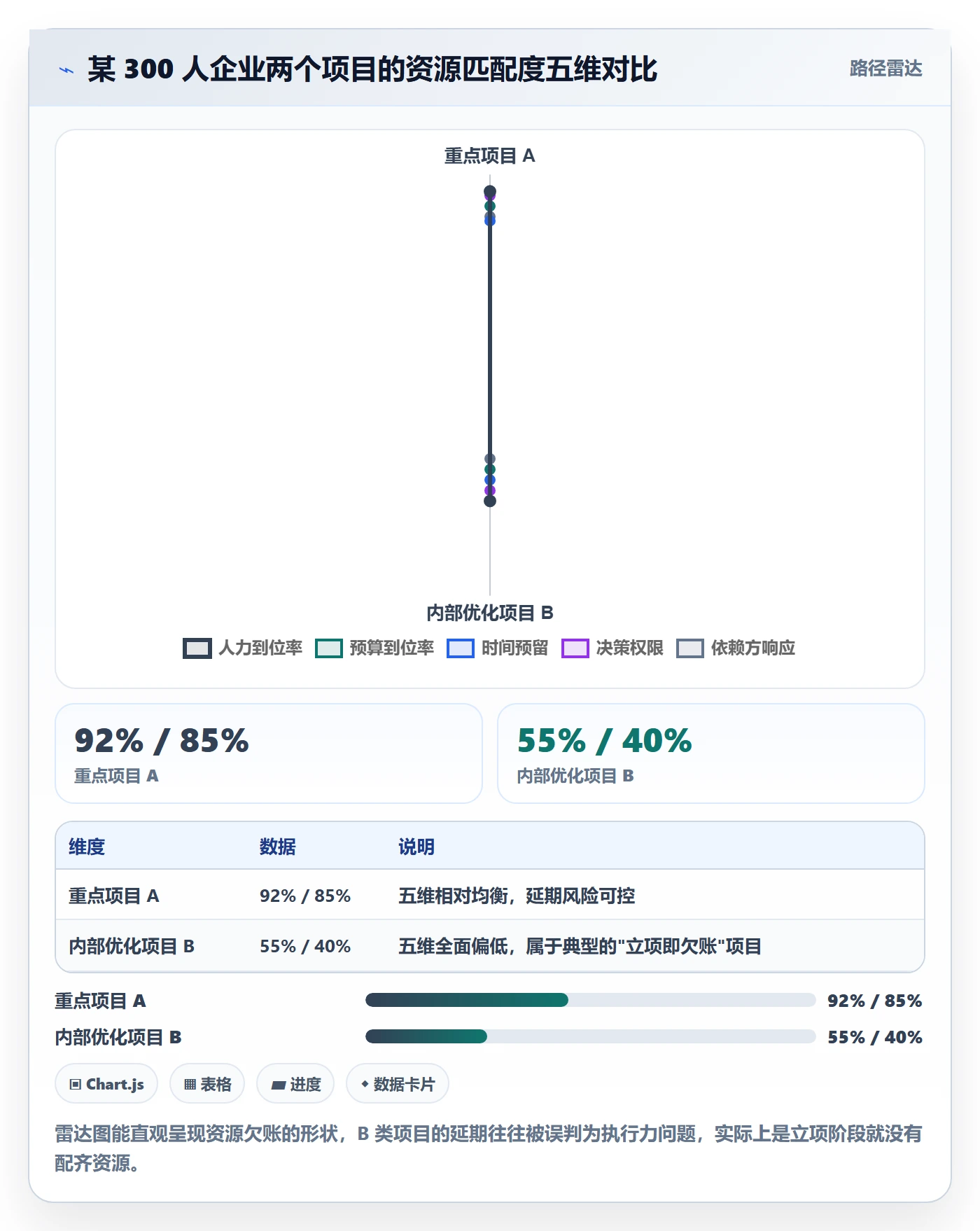980x1231 pixels.
Task: Toggle the 人力到位率 legend swatch
Action: [x=197, y=648]
